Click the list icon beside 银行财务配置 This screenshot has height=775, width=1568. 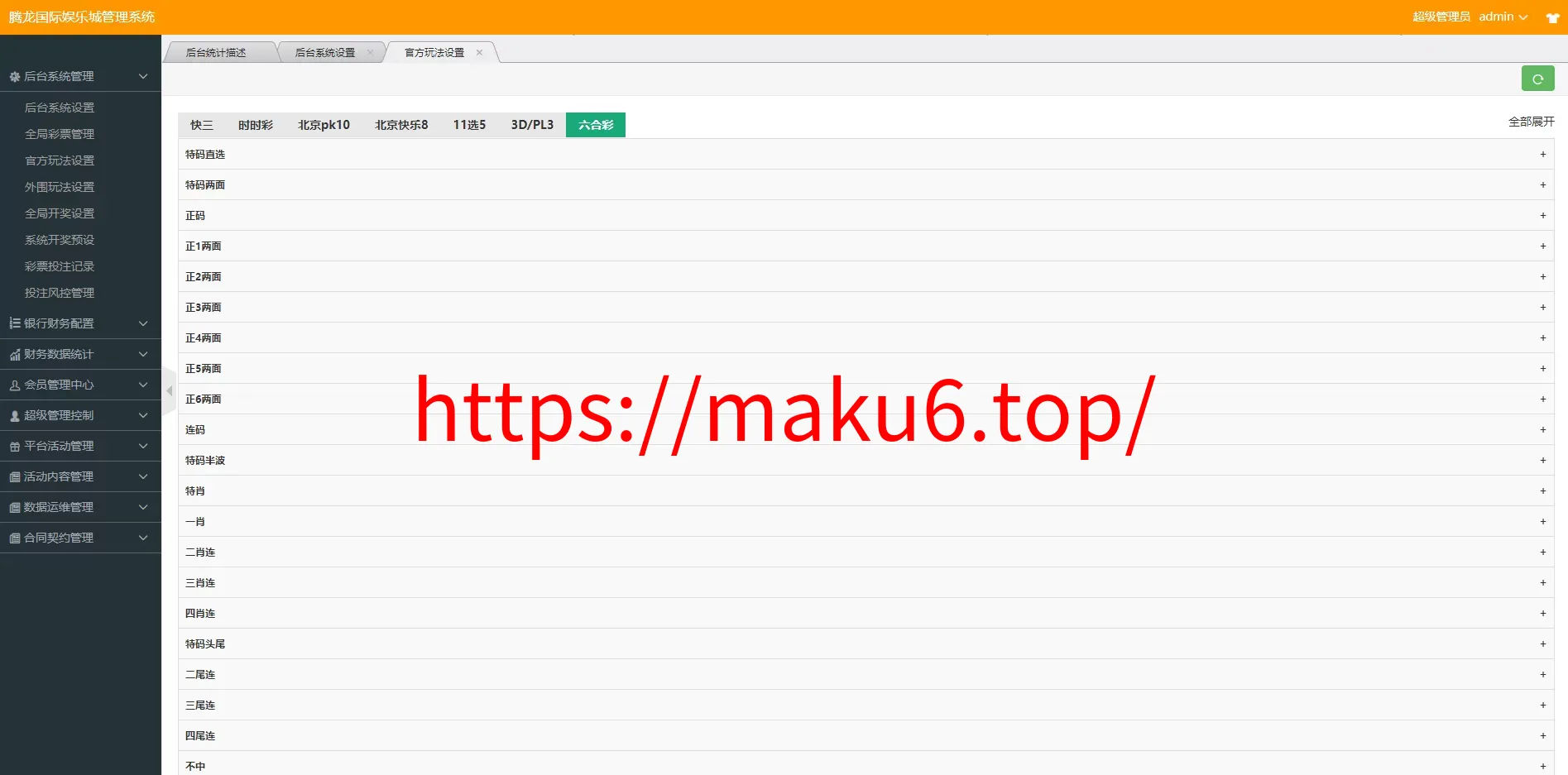click(15, 323)
